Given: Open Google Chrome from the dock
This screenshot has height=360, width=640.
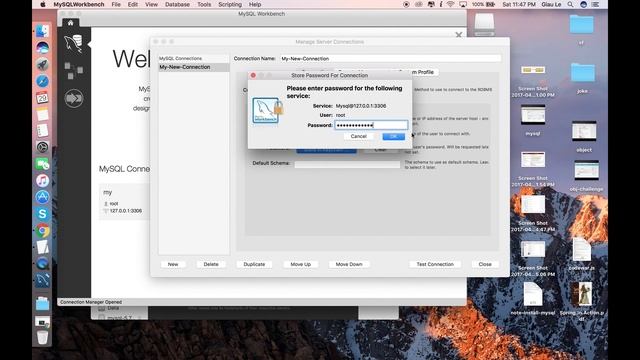Looking at the screenshot, I should coord(42,231).
